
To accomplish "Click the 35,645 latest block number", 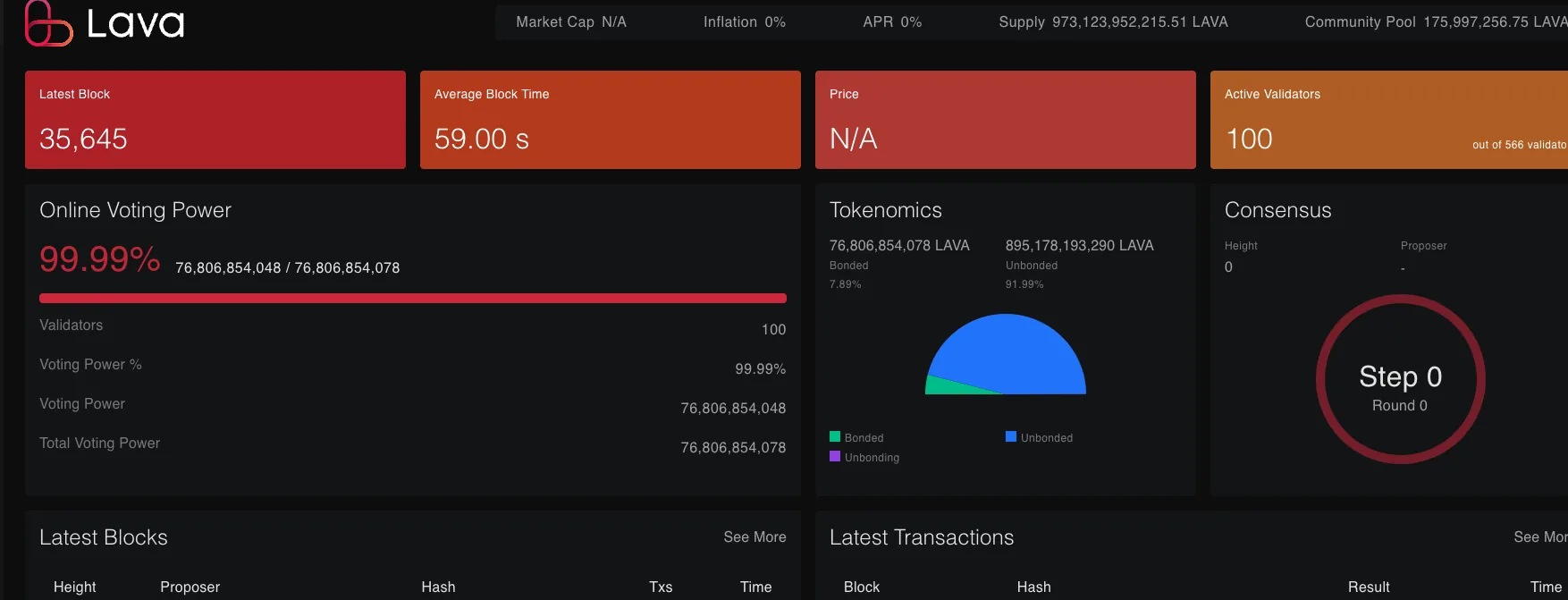I will tap(83, 139).
